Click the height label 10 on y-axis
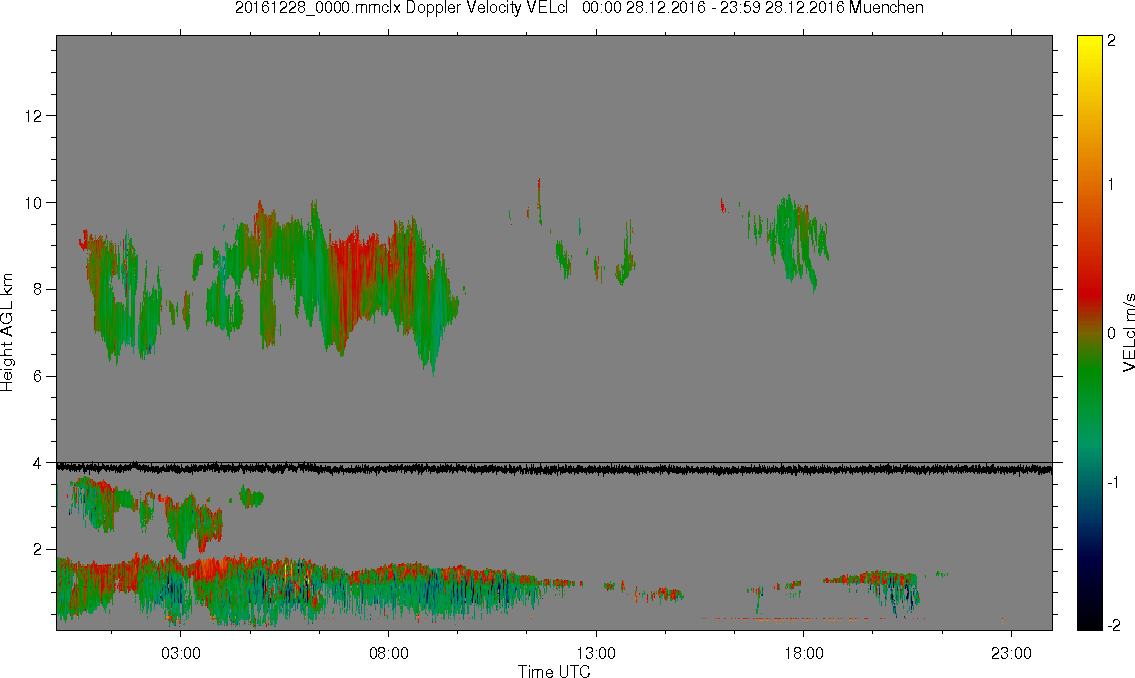 [33, 203]
